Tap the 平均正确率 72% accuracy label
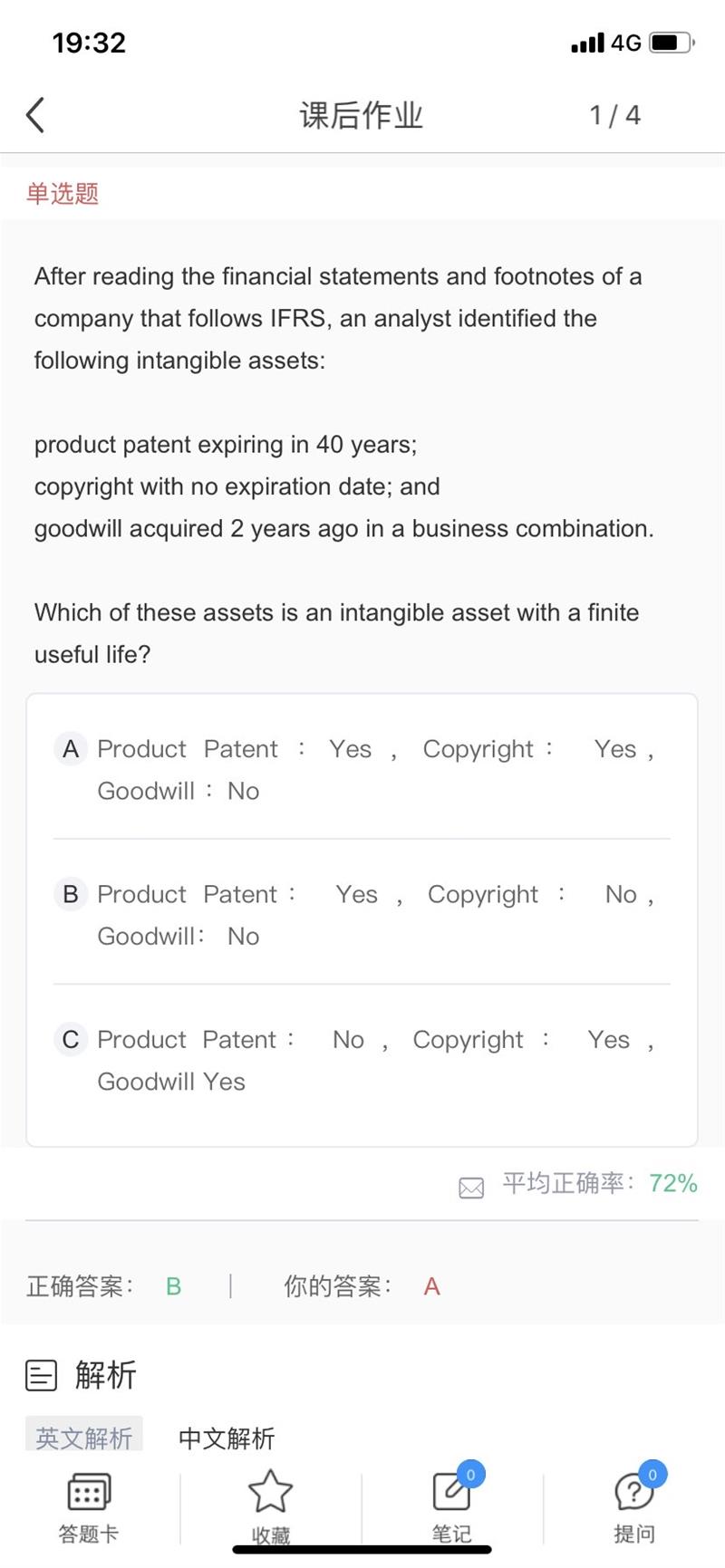Image resolution: width=725 pixels, height=1568 pixels. tap(600, 1183)
